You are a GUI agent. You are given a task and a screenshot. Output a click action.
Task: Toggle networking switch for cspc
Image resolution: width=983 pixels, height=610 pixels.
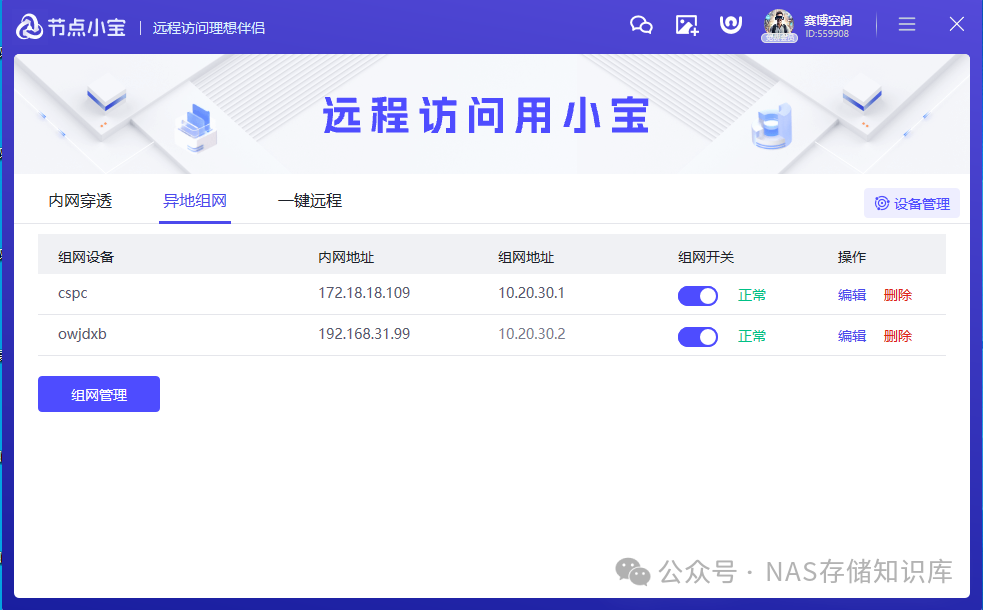pos(698,295)
